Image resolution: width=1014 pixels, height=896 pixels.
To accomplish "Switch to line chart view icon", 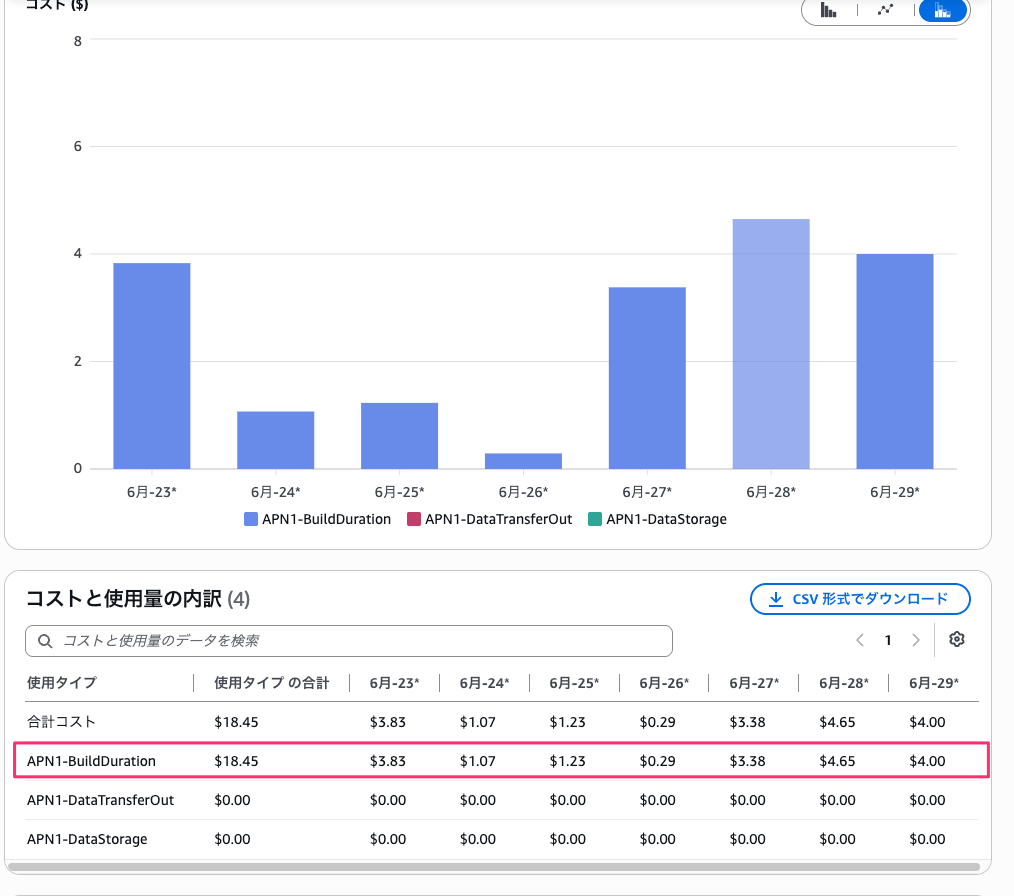I will point(885,10).
